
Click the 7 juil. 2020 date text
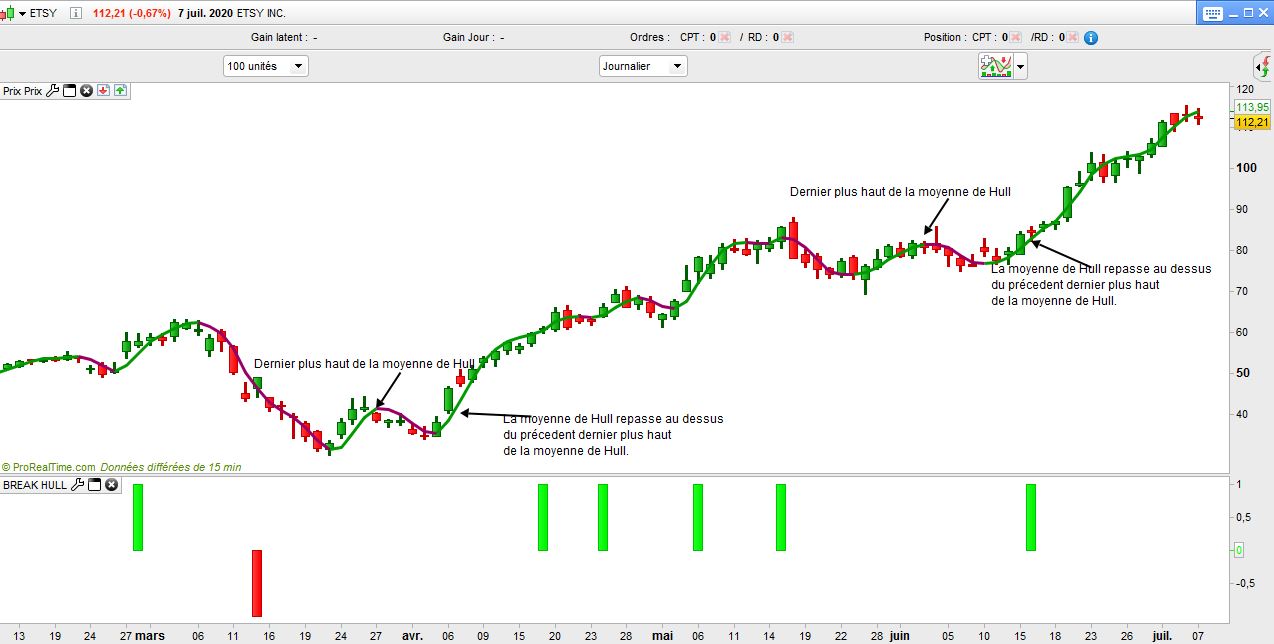(204, 13)
